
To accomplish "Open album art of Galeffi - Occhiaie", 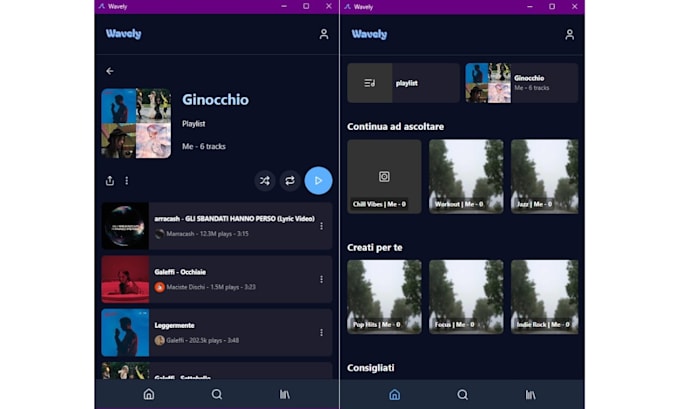I will [x=125, y=279].
